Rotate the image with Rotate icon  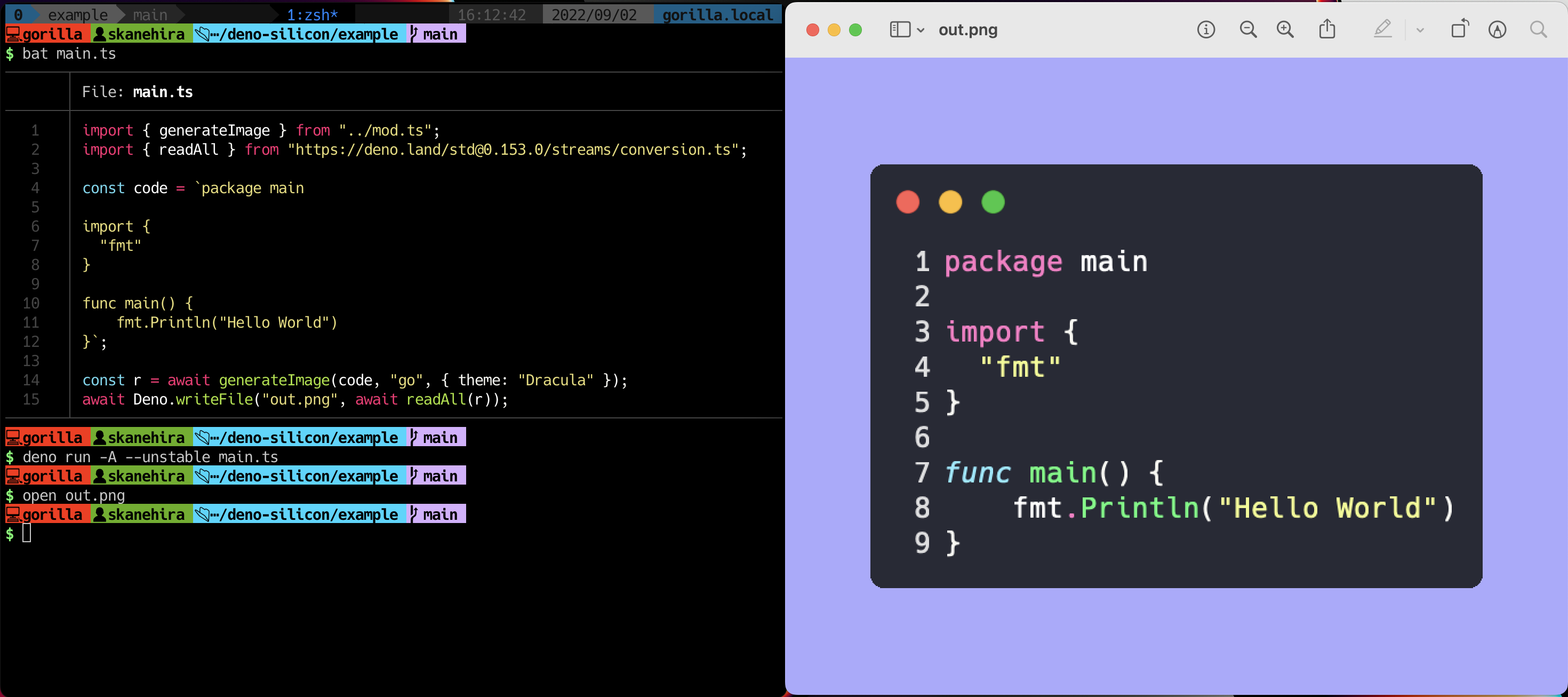tap(1459, 29)
